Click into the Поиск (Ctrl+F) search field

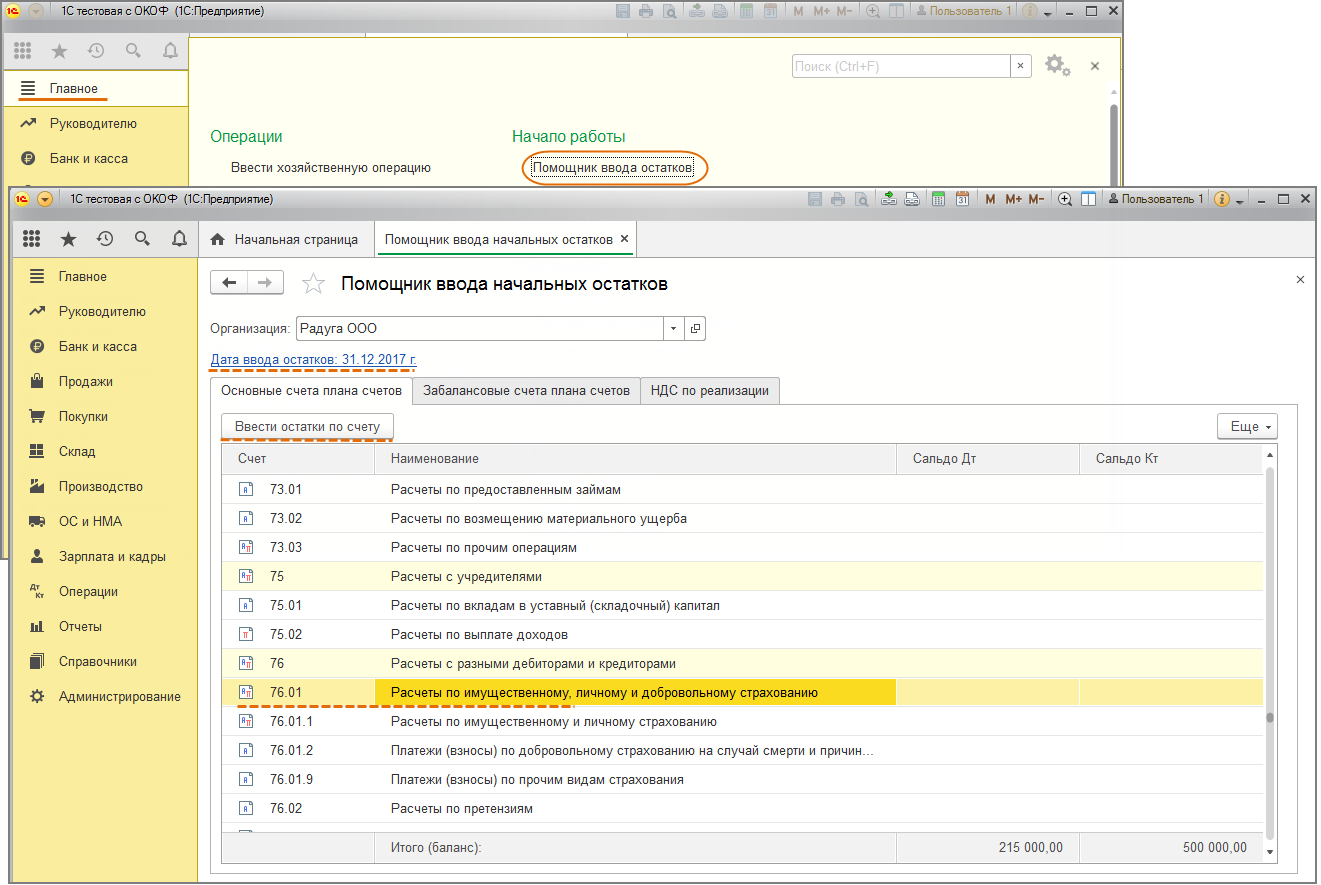coord(900,66)
